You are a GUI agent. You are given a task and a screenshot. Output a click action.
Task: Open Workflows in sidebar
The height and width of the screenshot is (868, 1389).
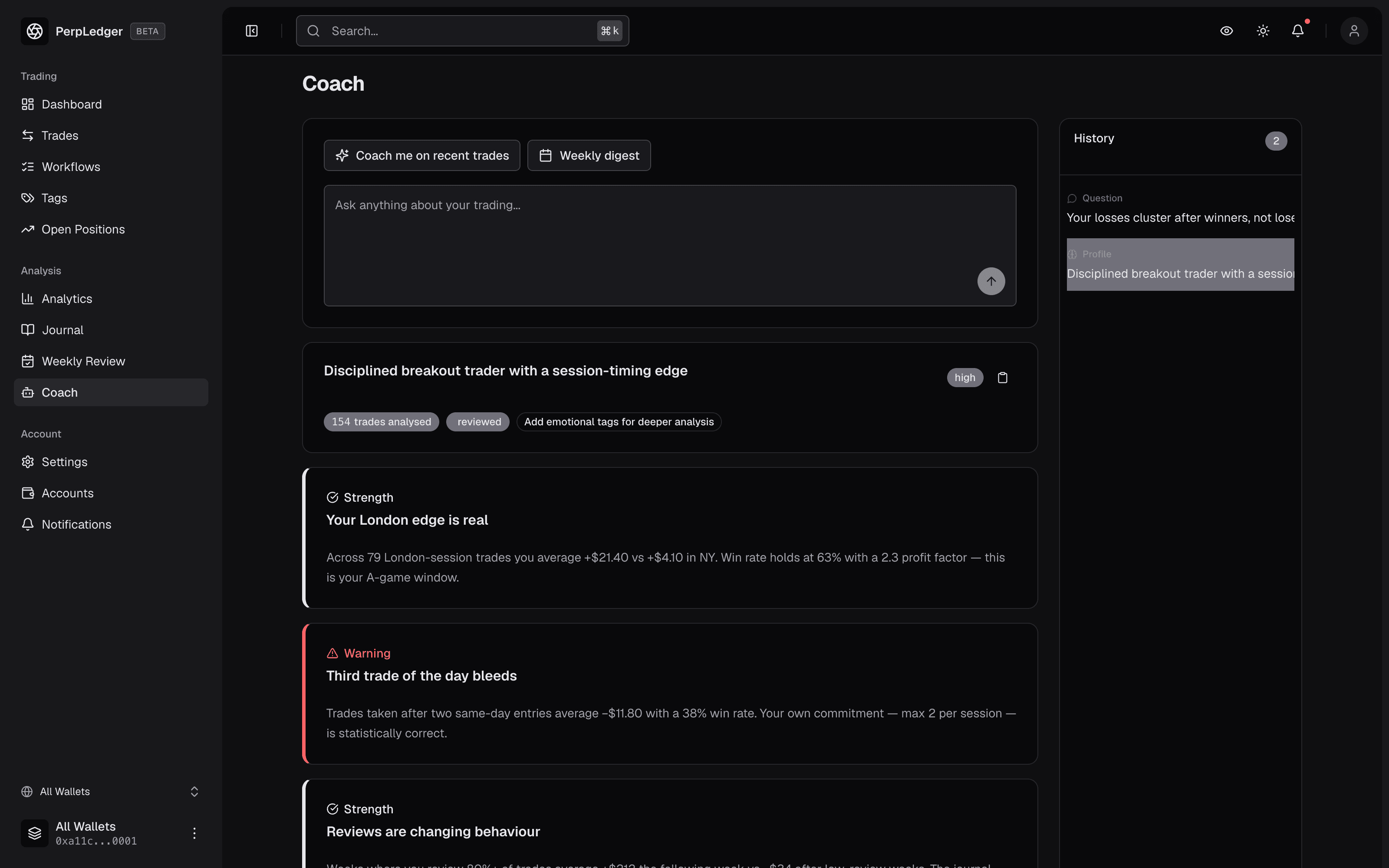click(111, 167)
